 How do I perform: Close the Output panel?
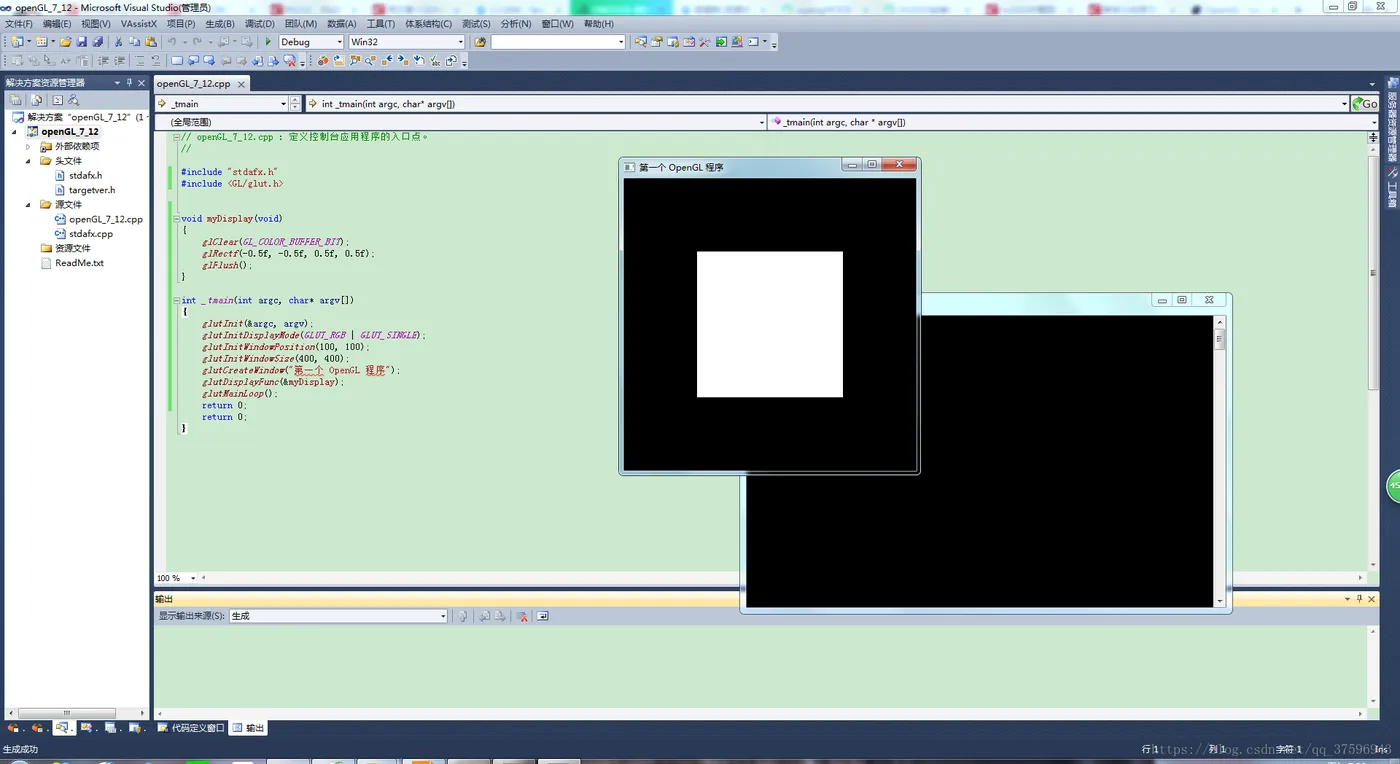click(x=1373, y=598)
